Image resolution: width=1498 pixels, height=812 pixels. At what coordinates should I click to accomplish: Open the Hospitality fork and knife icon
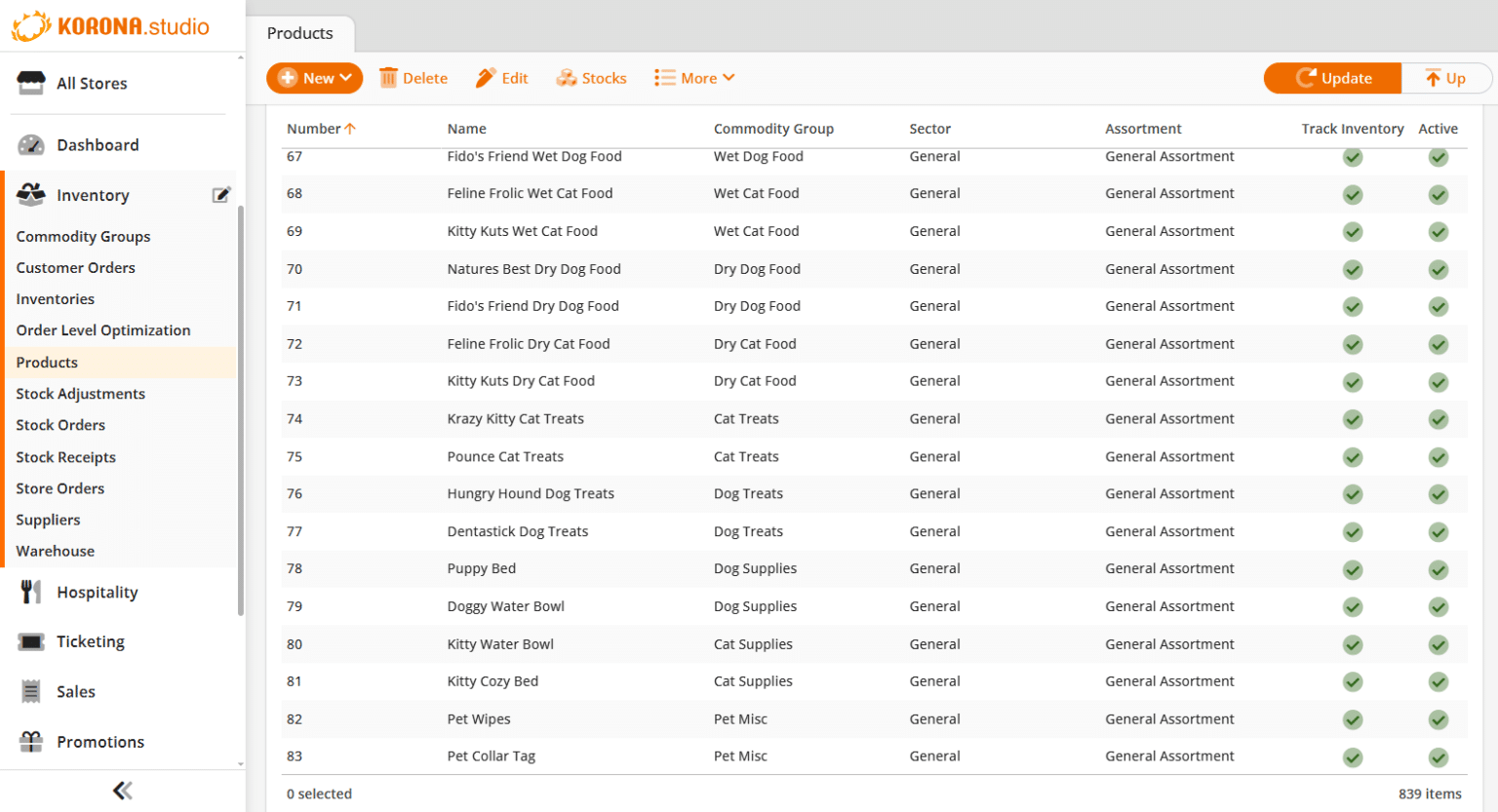(31, 592)
